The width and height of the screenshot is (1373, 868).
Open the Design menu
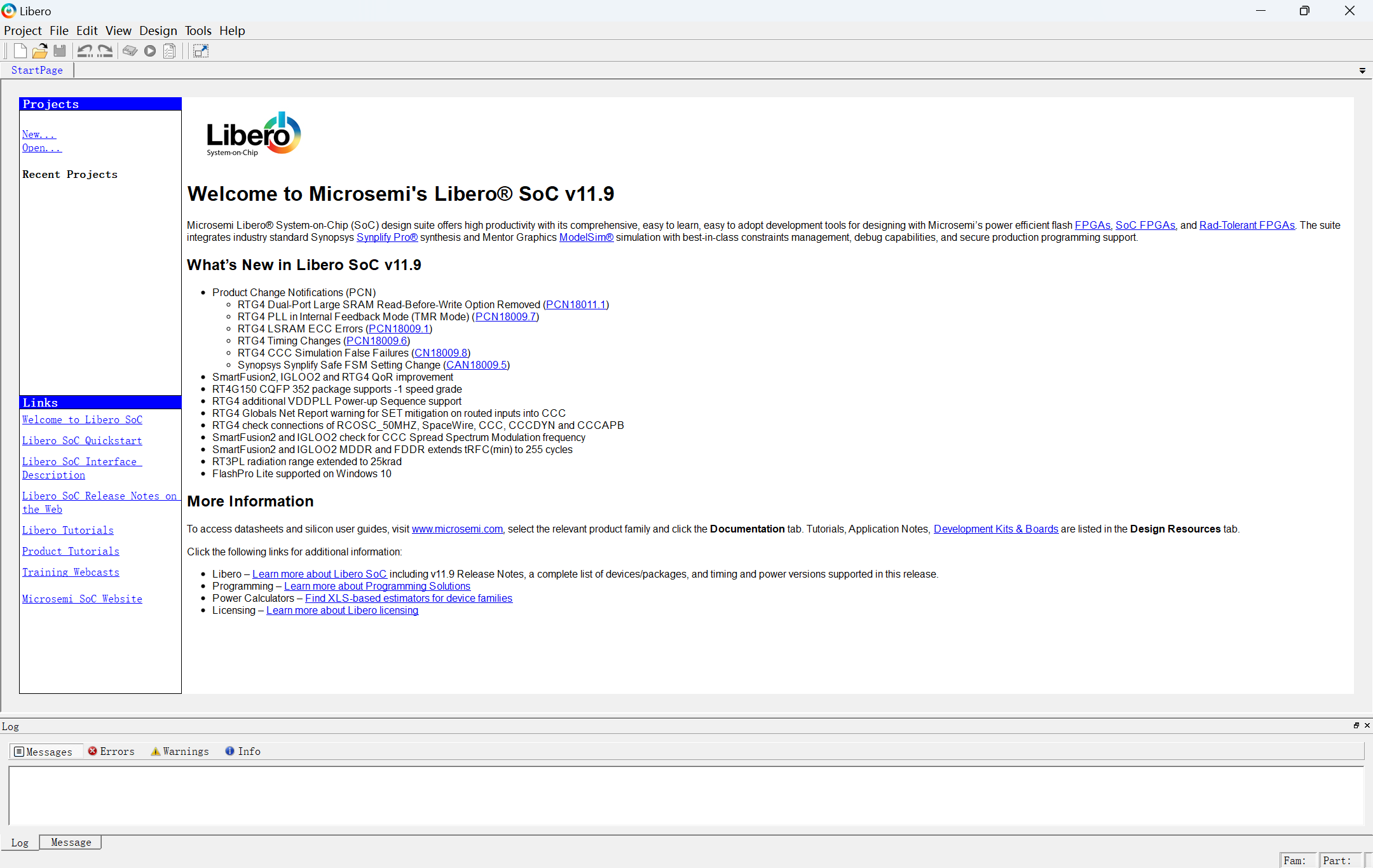[158, 31]
